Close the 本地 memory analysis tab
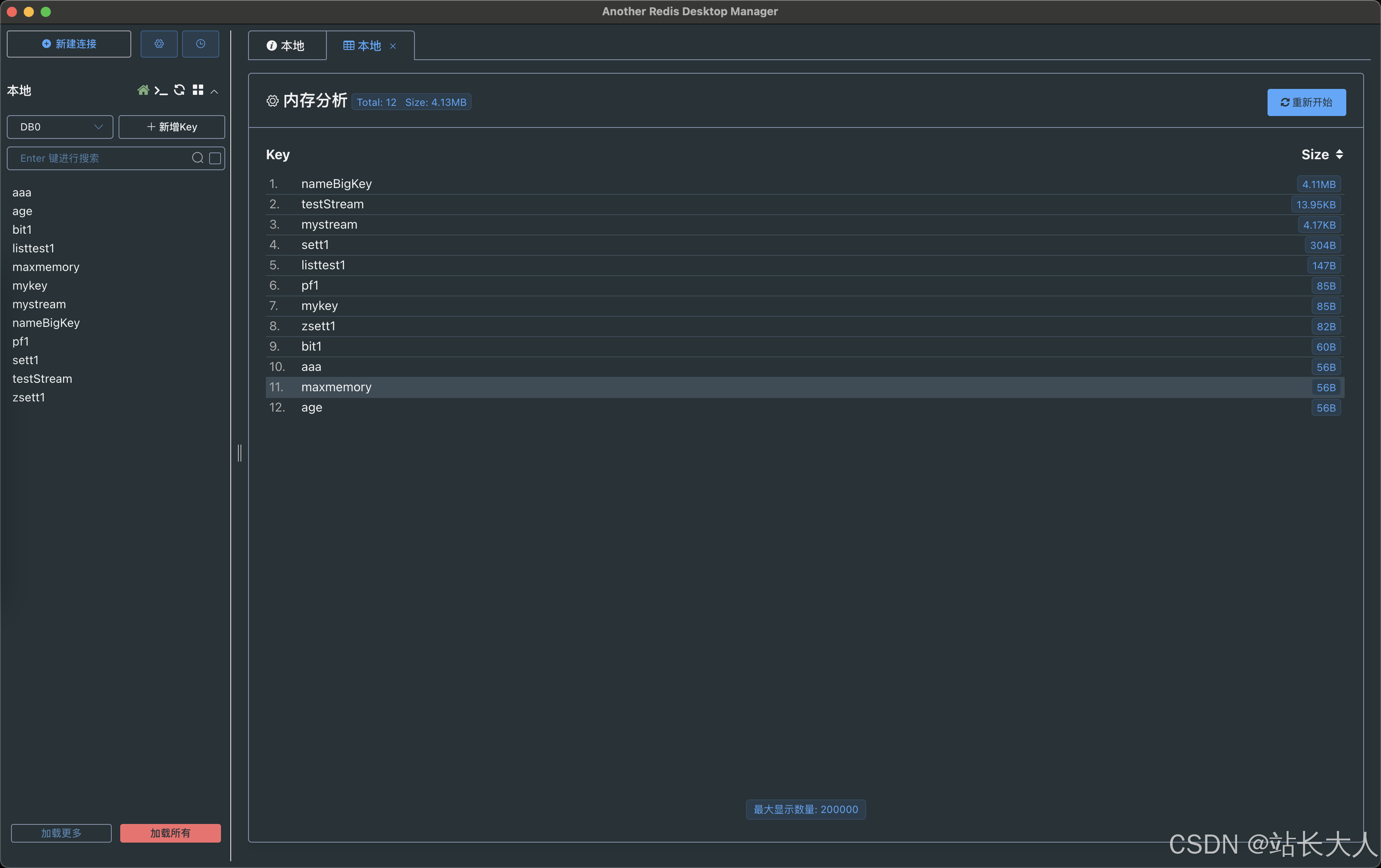The image size is (1381, 868). (393, 46)
